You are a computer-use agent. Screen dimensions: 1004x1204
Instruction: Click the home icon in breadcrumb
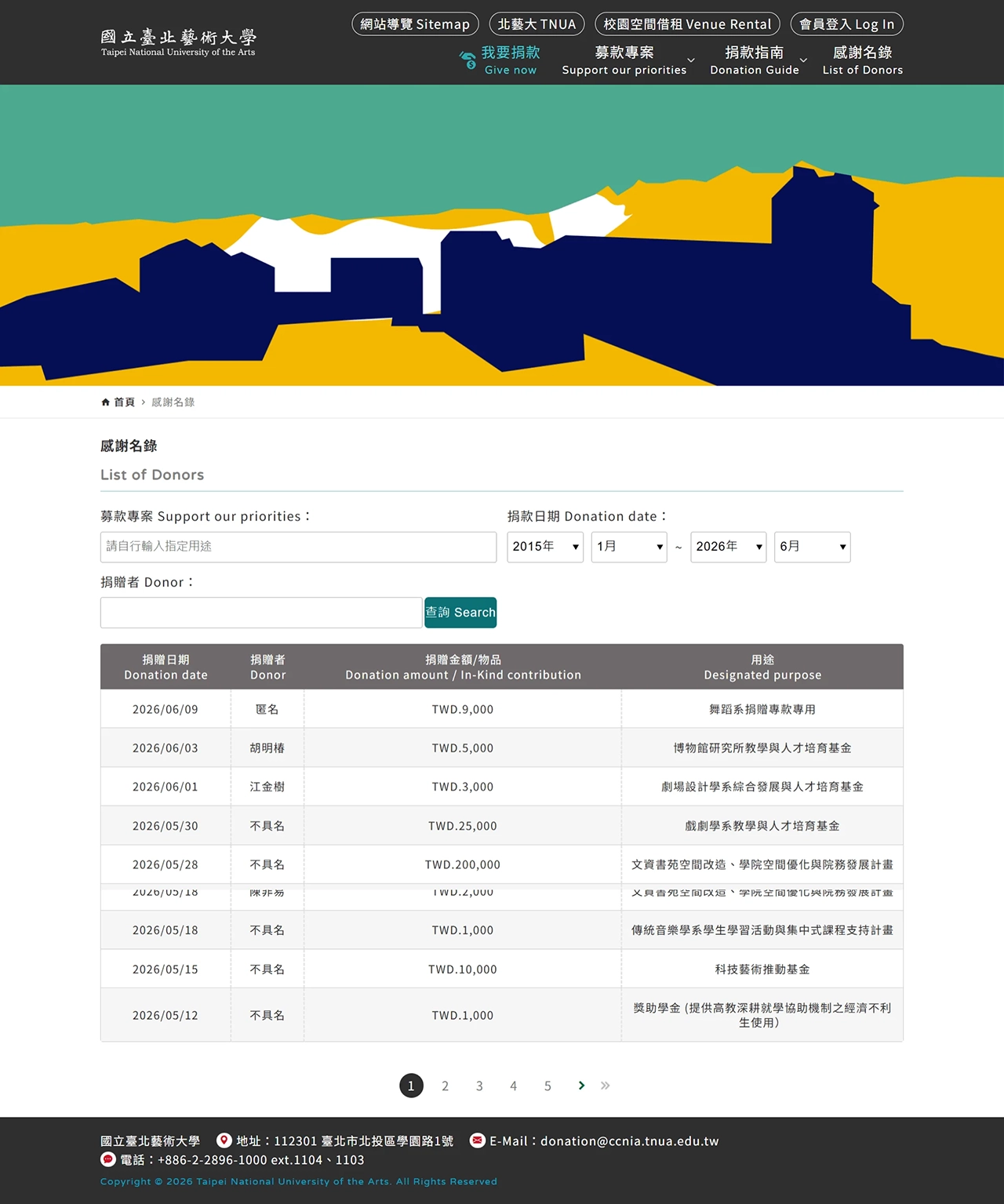coord(105,402)
